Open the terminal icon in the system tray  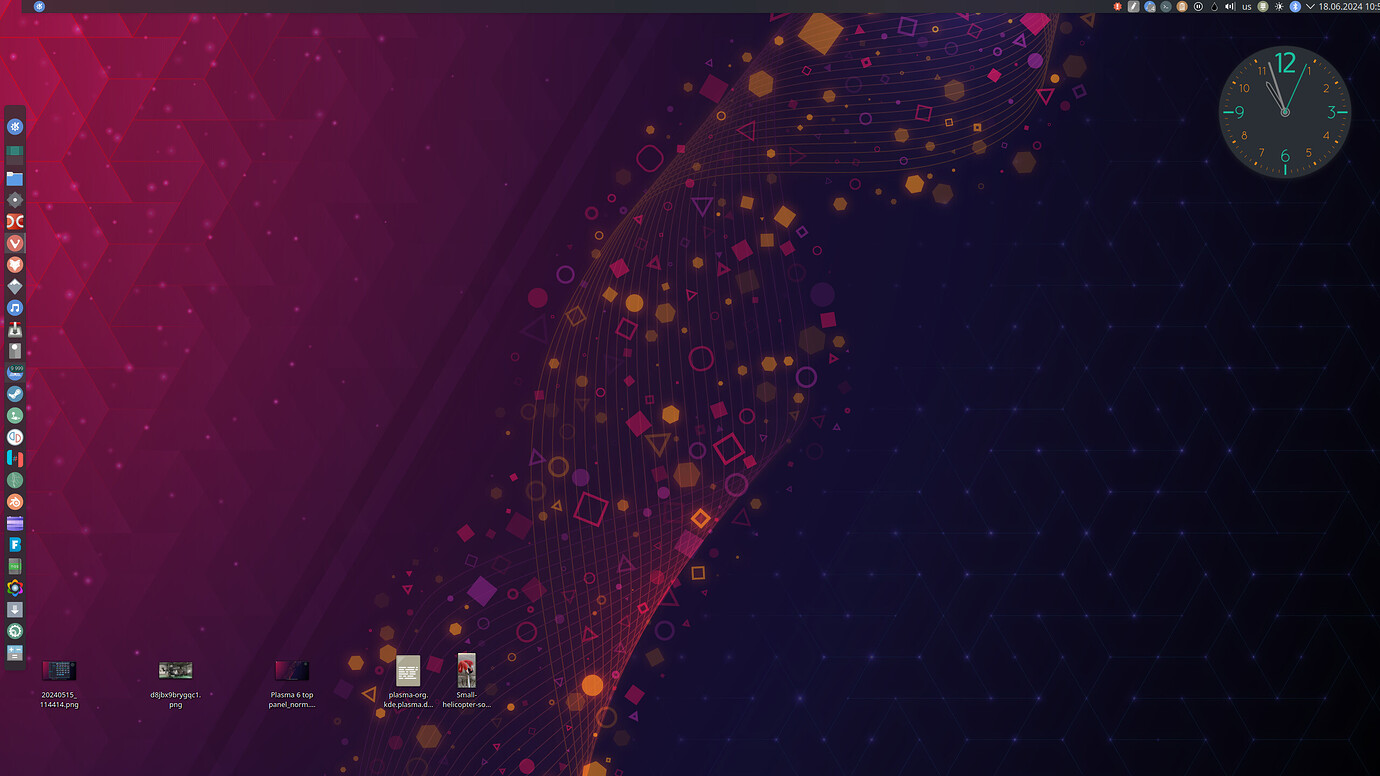(x=1165, y=6)
